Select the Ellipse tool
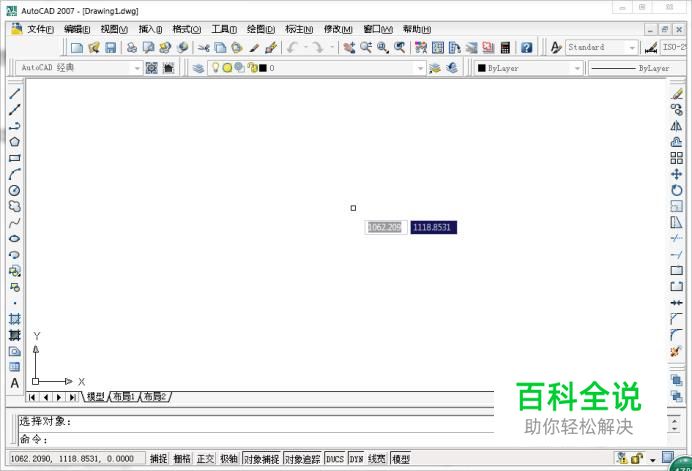 [15, 238]
